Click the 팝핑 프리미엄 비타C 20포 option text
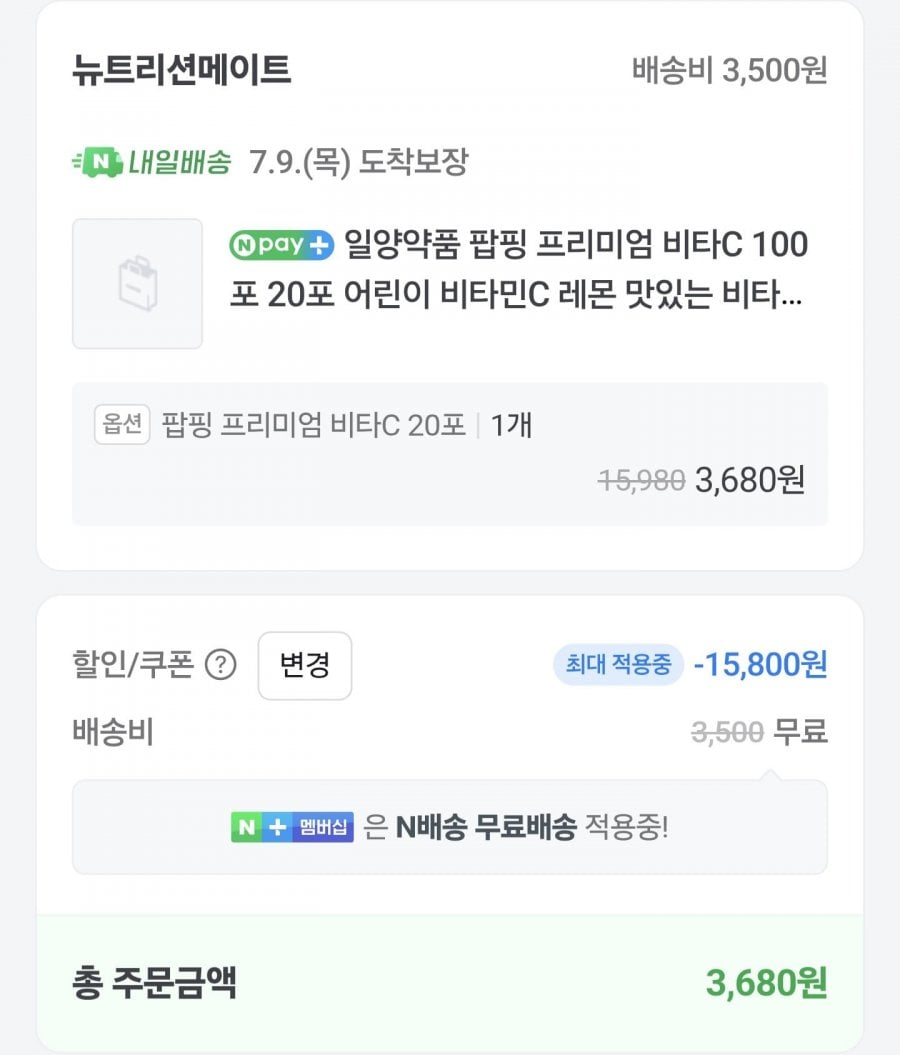Image resolution: width=900 pixels, height=1055 pixels. [x=313, y=425]
